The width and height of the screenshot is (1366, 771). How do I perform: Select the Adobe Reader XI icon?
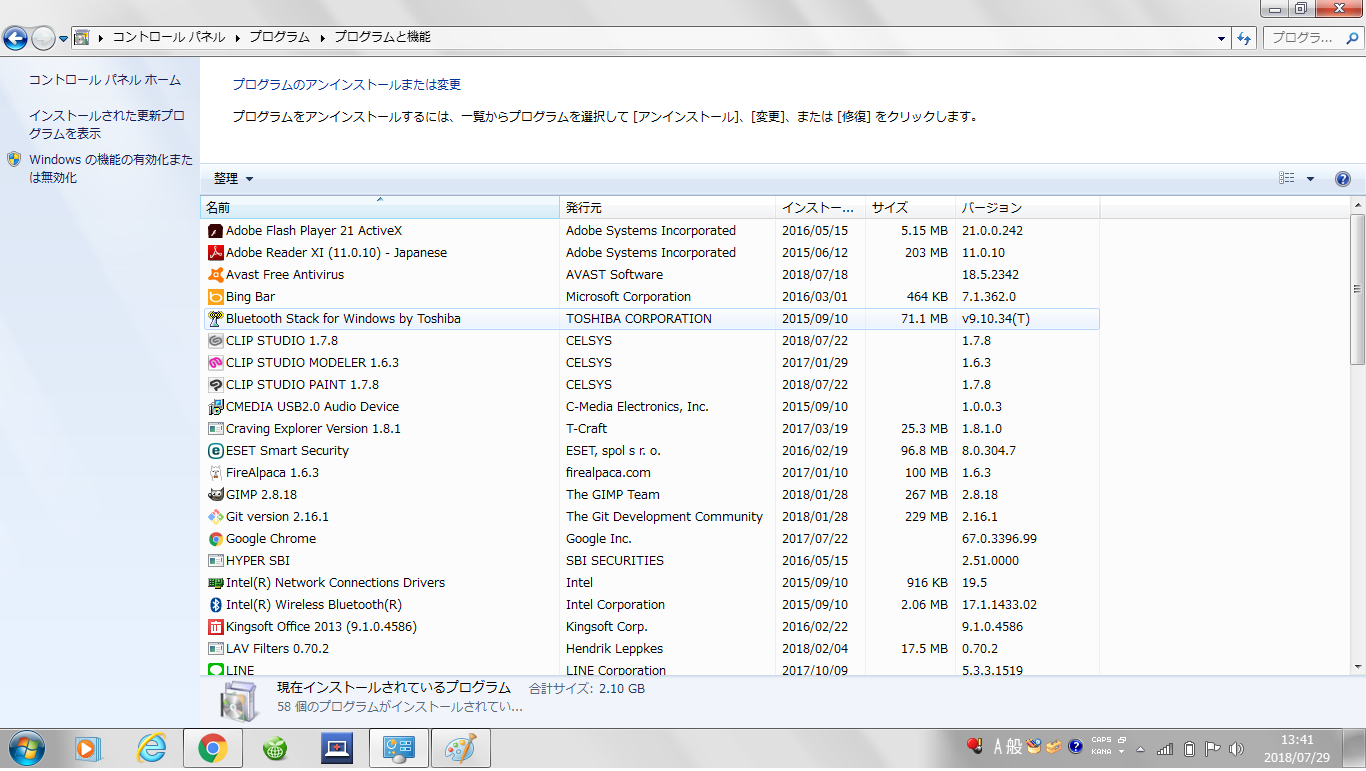click(215, 253)
